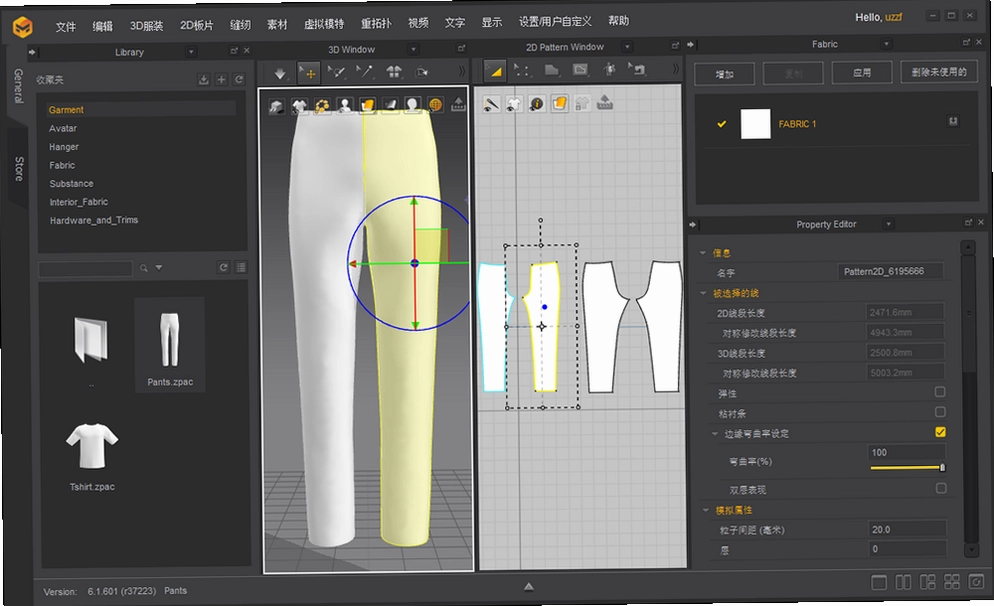Select Avatar in the favorites list
The image size is (994, 606).
point(63,128)
